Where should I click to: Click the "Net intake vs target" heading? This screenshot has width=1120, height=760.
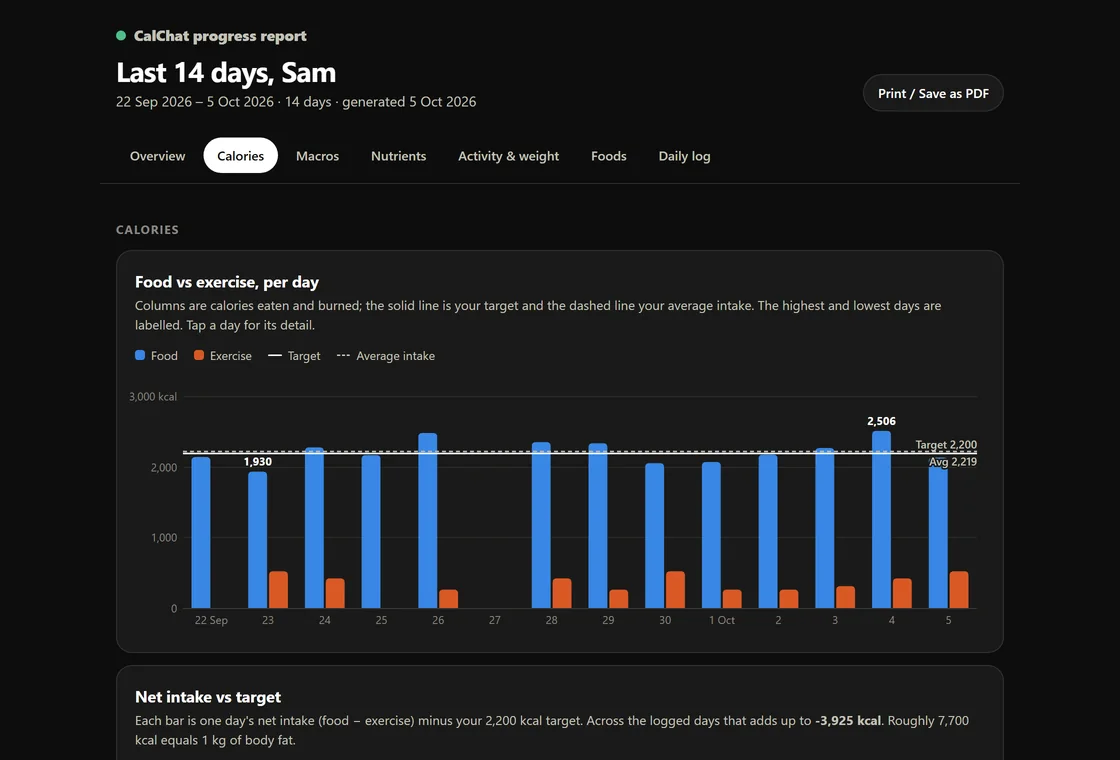tap(208, 697)
